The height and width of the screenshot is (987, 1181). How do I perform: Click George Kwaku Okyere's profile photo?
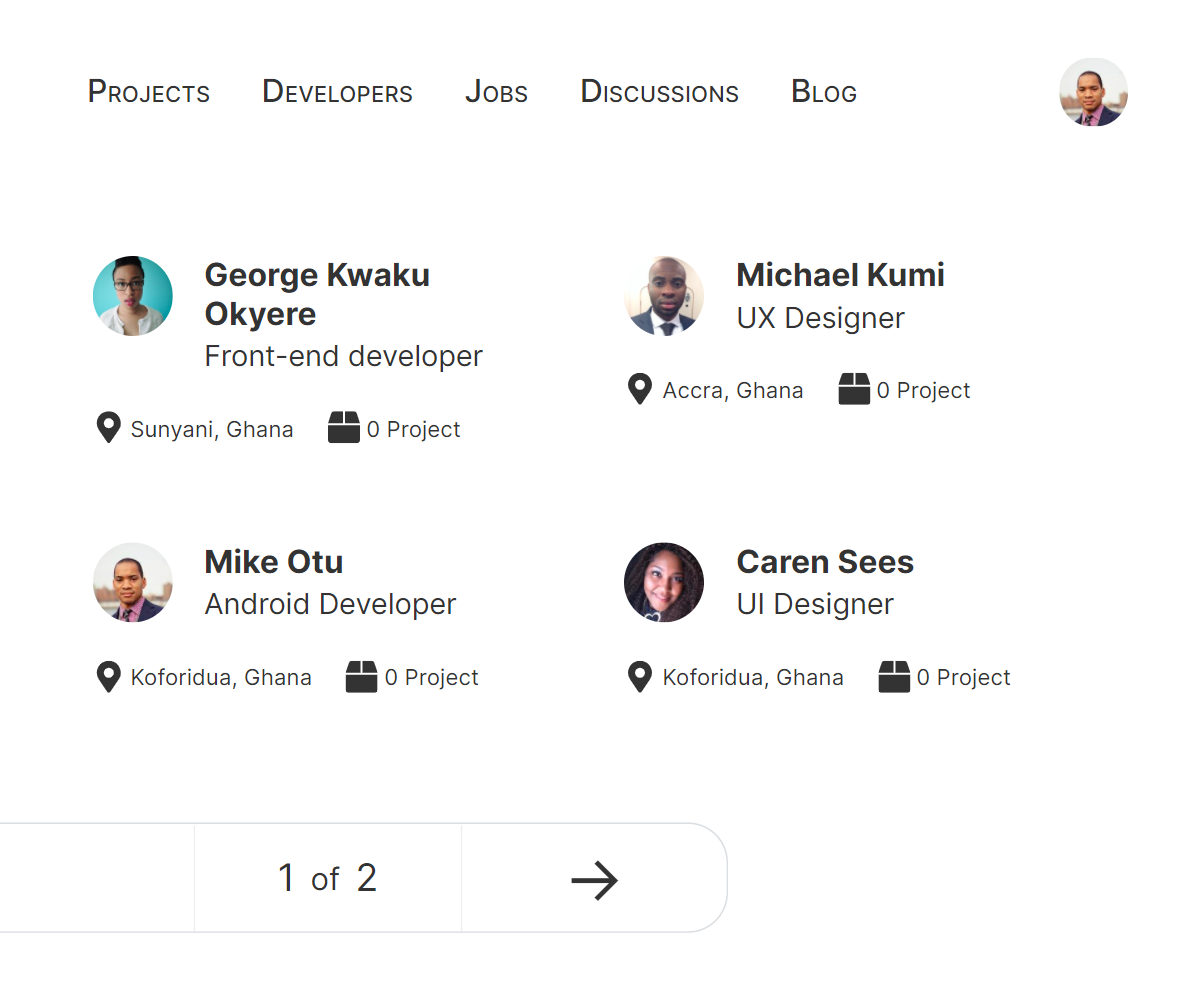coord(133,296)
